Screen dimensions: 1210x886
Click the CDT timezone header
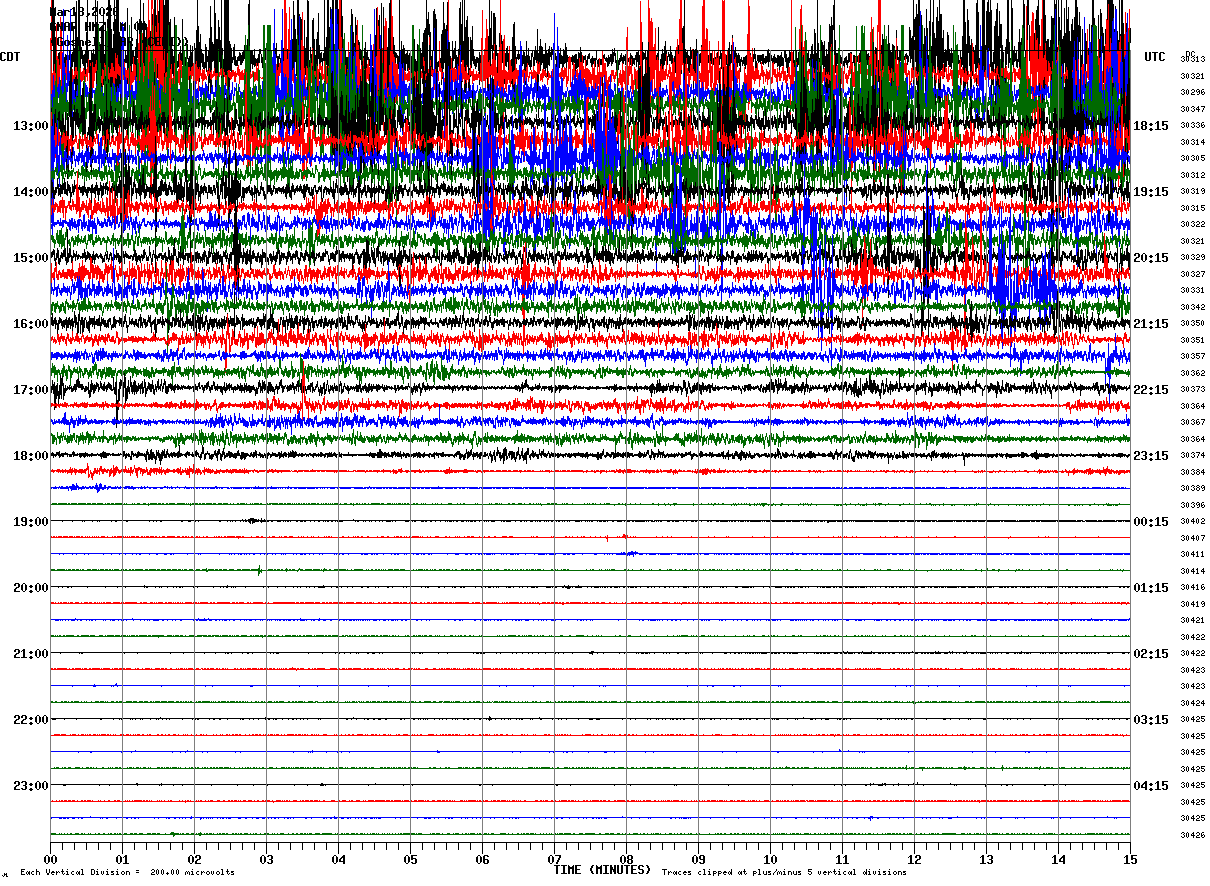coord(11,57)
